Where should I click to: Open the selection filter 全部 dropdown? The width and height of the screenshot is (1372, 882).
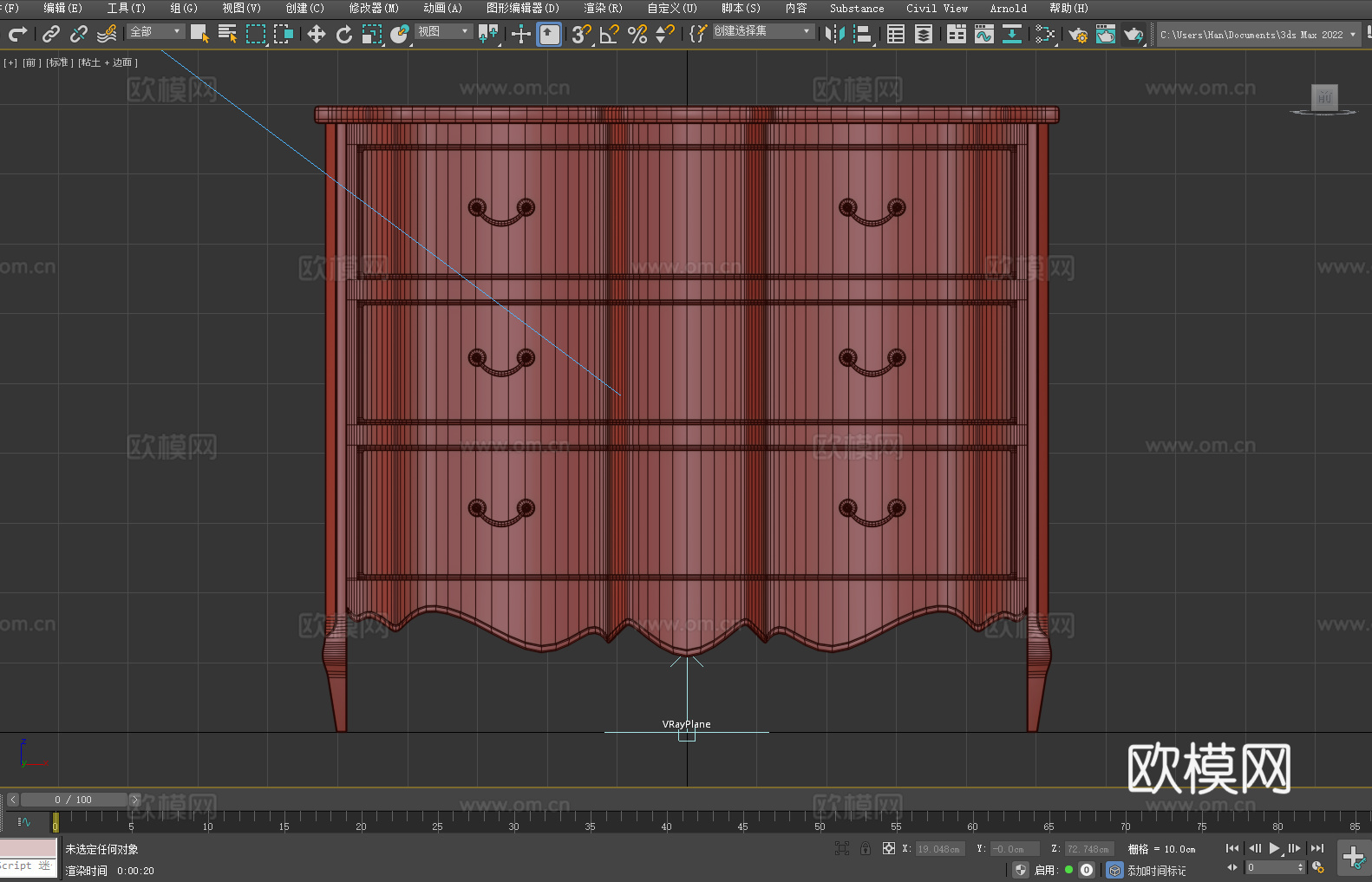[x=156, y=31]
